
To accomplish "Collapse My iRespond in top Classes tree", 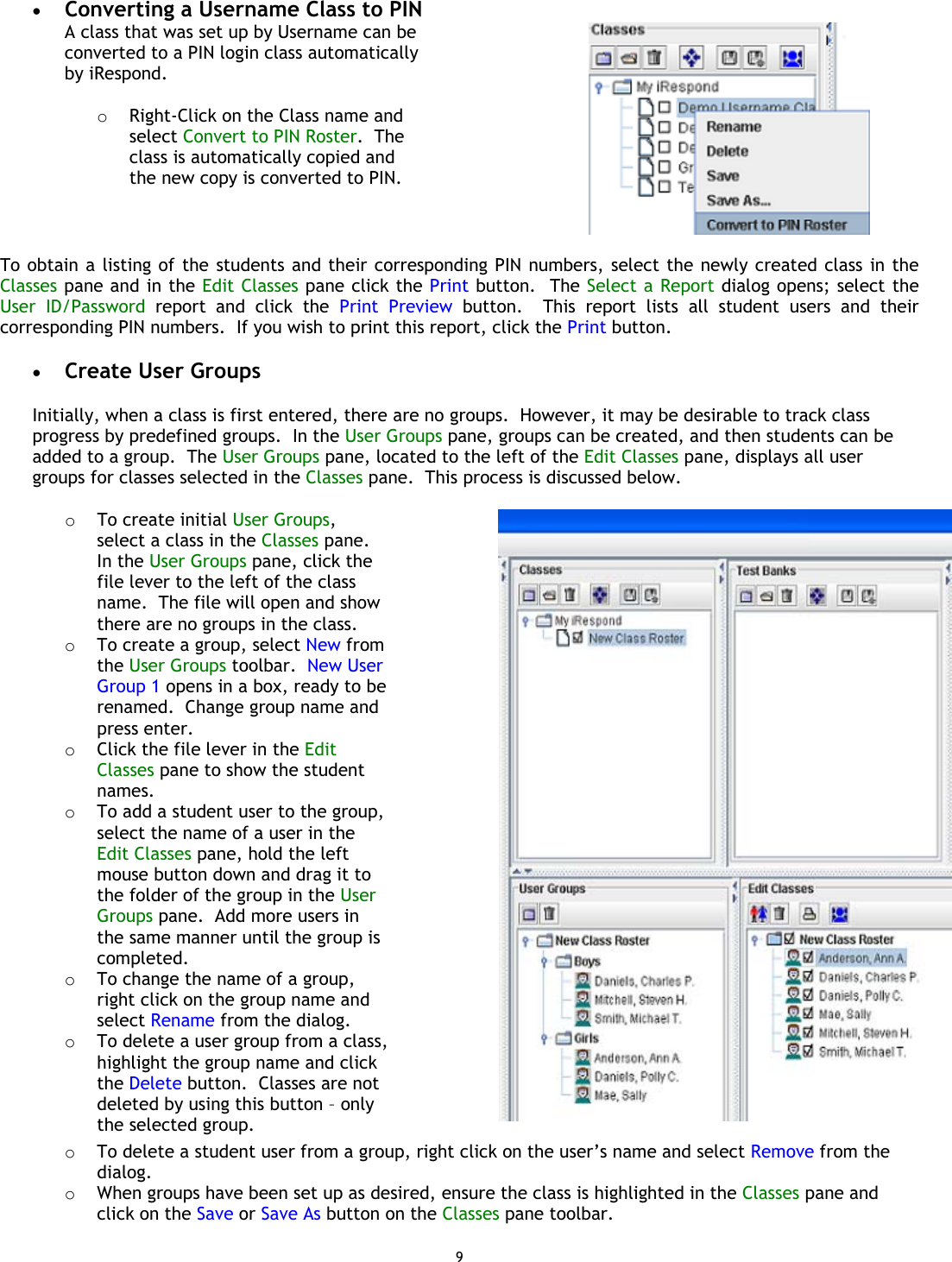I will coord(599,87).
